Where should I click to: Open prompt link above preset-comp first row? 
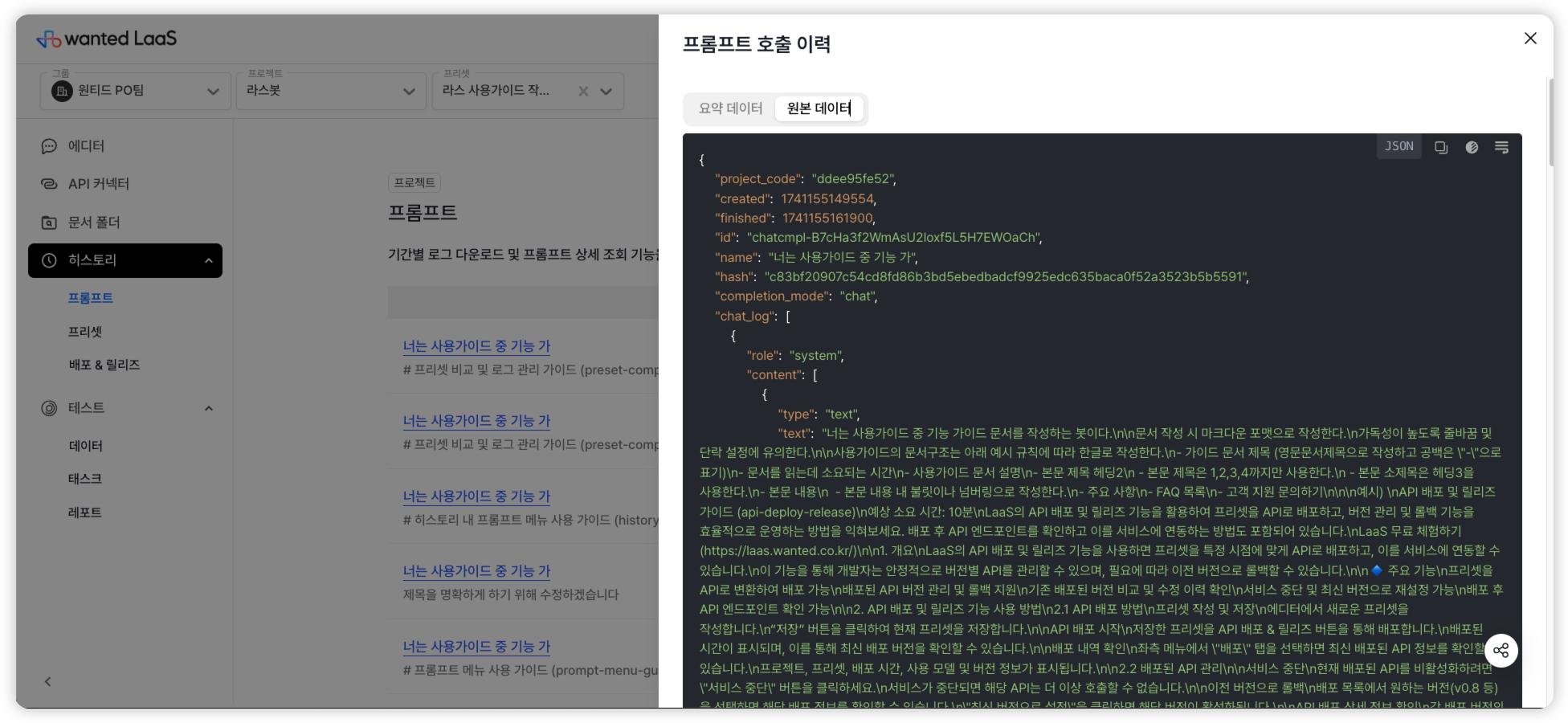coord(477,346)
